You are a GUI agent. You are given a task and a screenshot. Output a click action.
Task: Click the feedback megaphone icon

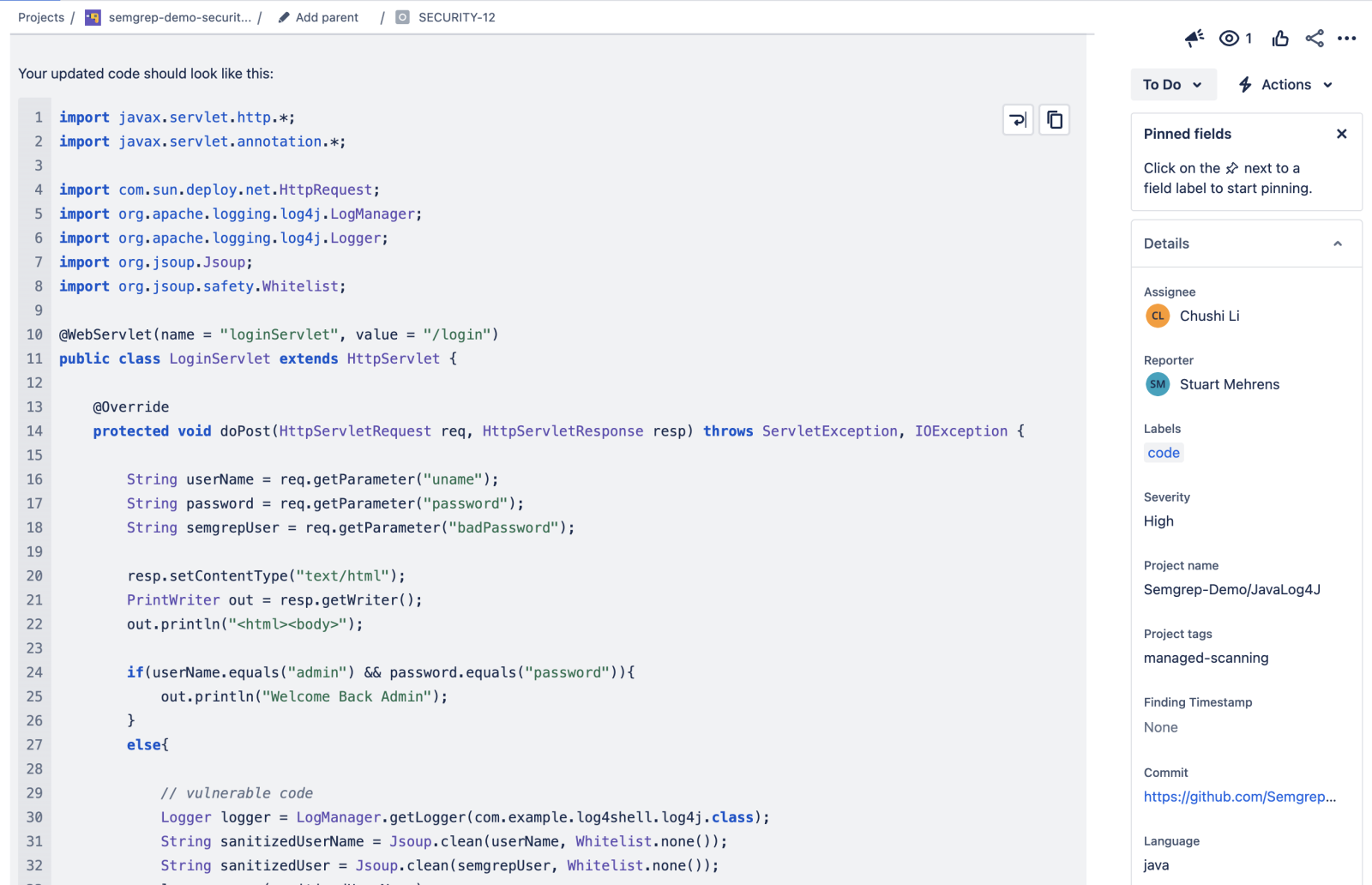1194,38
